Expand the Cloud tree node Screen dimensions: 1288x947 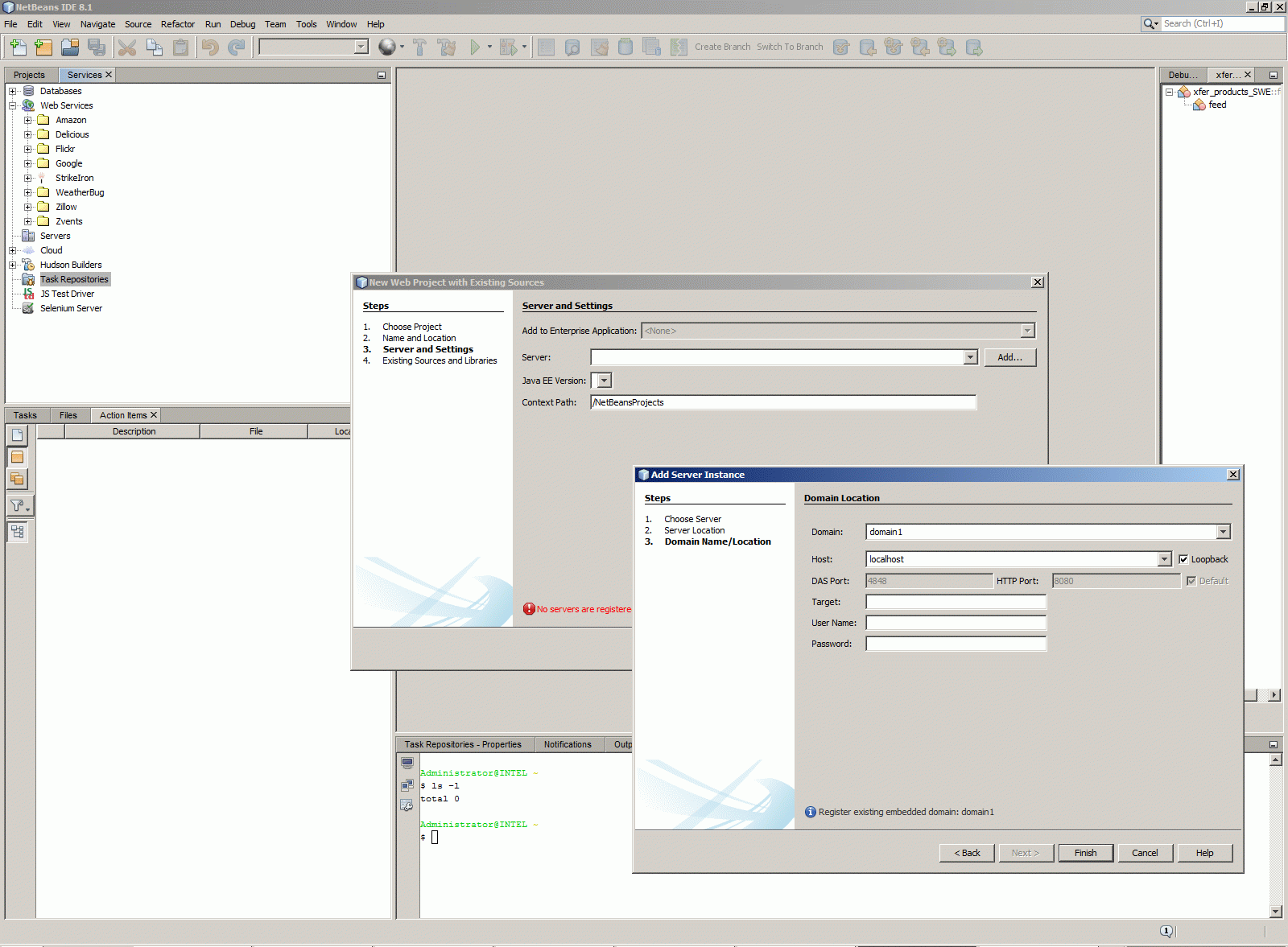pyautogui.click(x=12, y=250)
